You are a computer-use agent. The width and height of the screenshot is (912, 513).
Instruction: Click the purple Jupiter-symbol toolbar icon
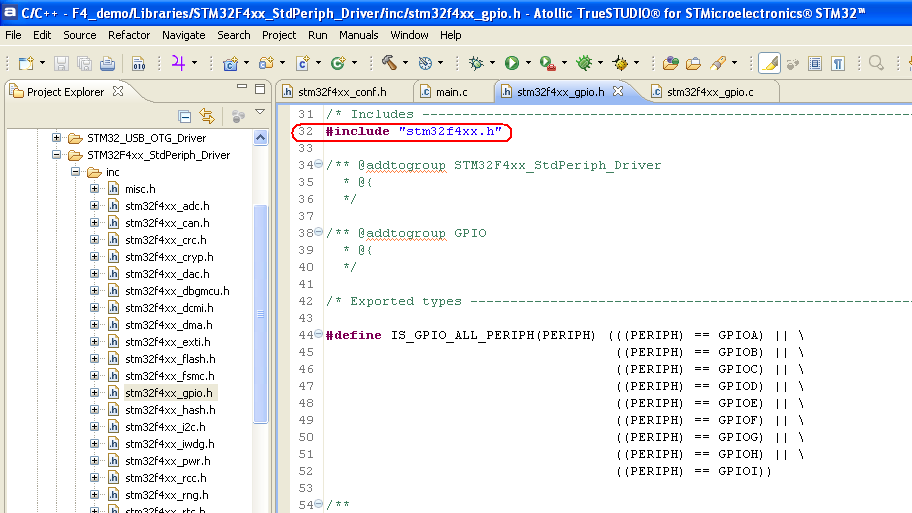(178, 62)
